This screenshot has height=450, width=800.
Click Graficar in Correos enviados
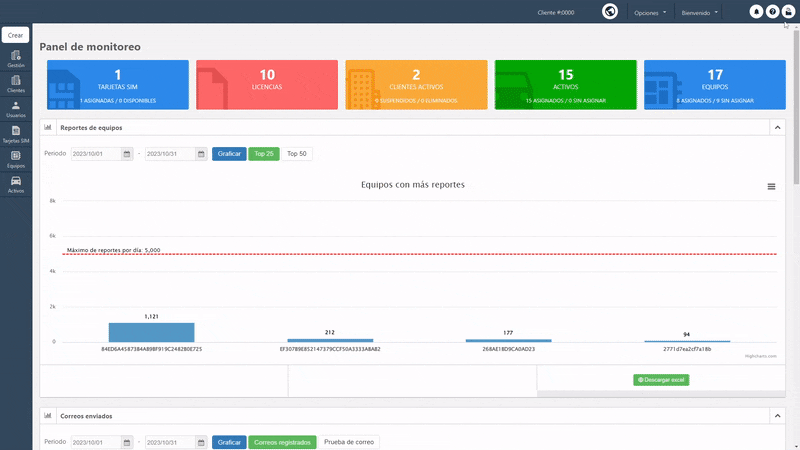[x=229, y=442]
